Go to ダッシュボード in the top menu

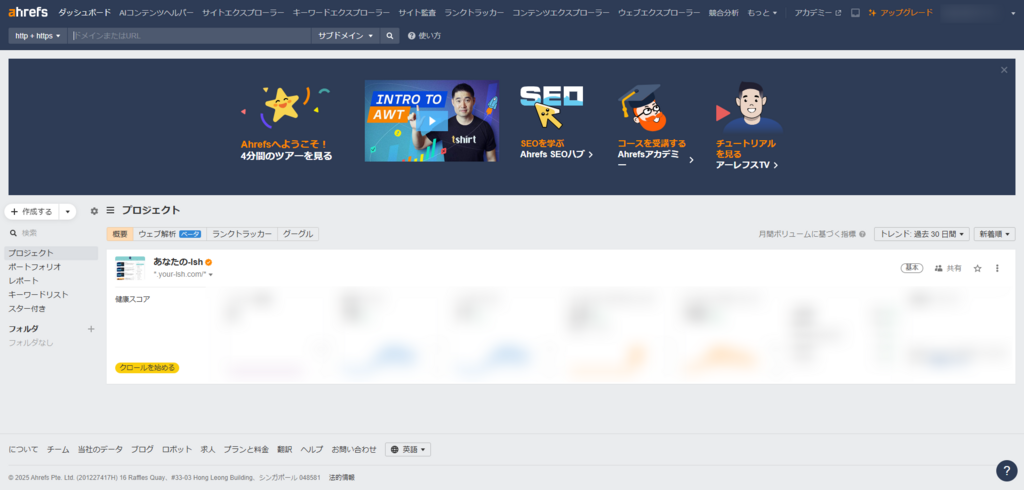[x=84, y=12]
